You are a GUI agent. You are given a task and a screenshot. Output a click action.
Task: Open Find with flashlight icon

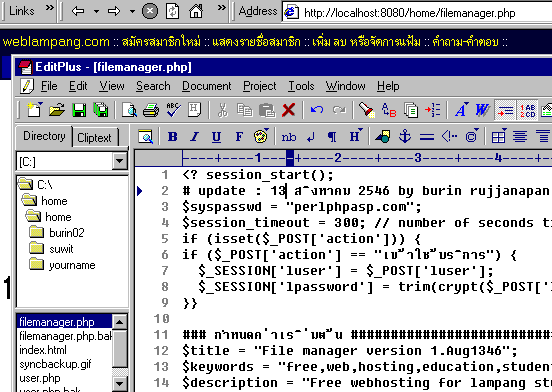coord(366,110)
